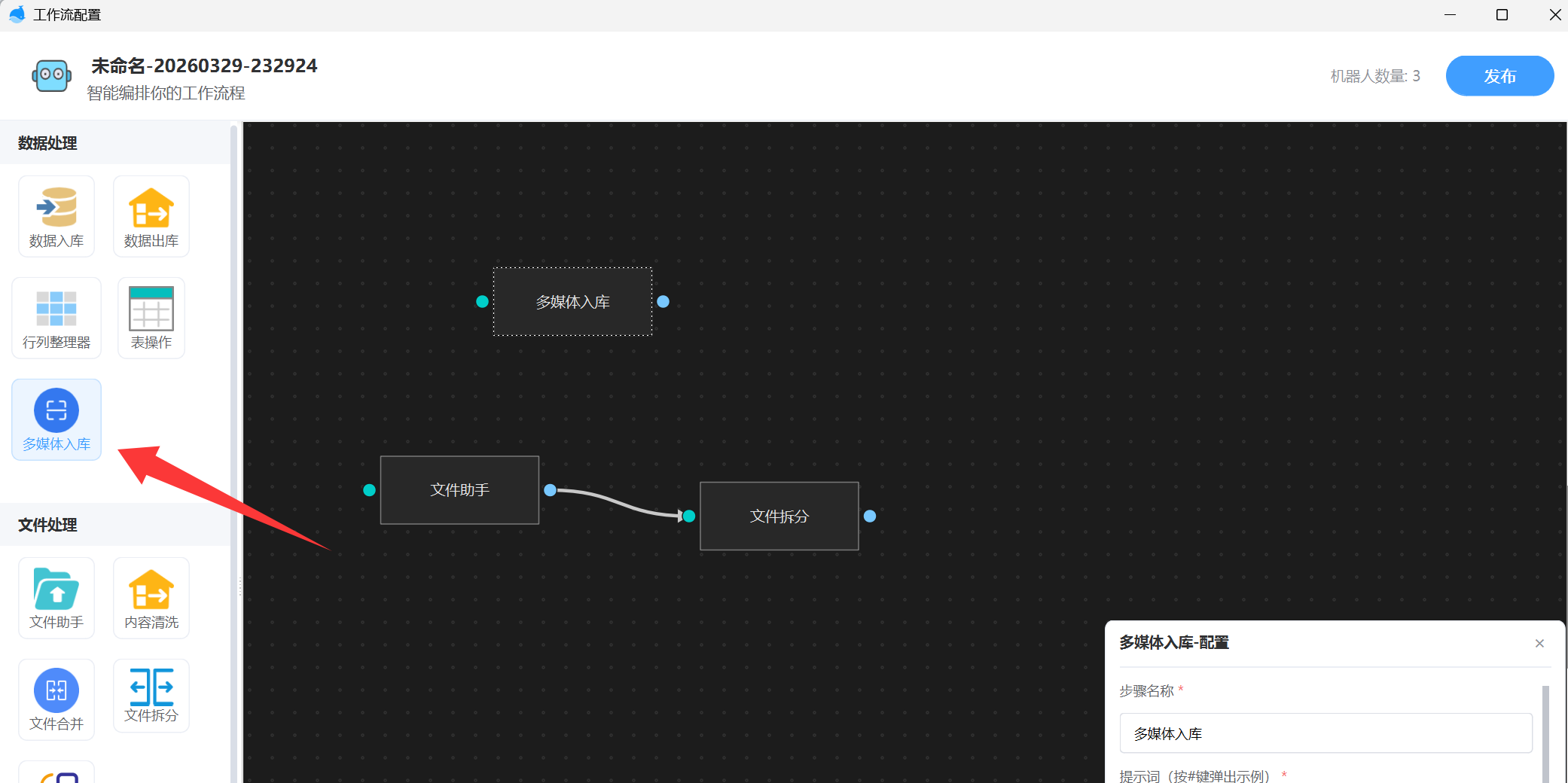Select the 文件助手 node on canvas

click(459, 490)
